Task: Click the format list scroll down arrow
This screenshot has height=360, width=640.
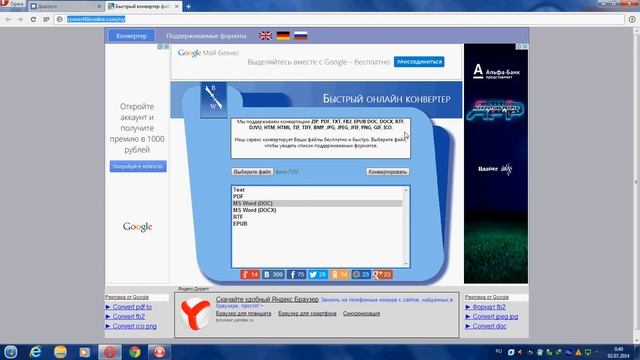Action: pyautogui.click(x=406, y=263)
